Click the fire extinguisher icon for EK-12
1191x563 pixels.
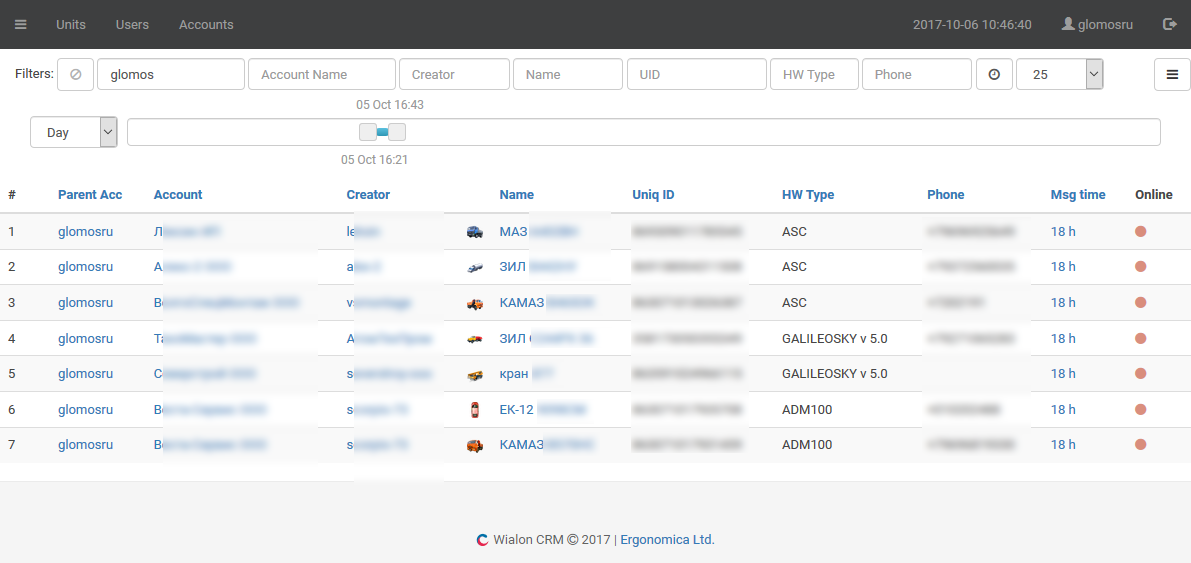tap(475, 410)
